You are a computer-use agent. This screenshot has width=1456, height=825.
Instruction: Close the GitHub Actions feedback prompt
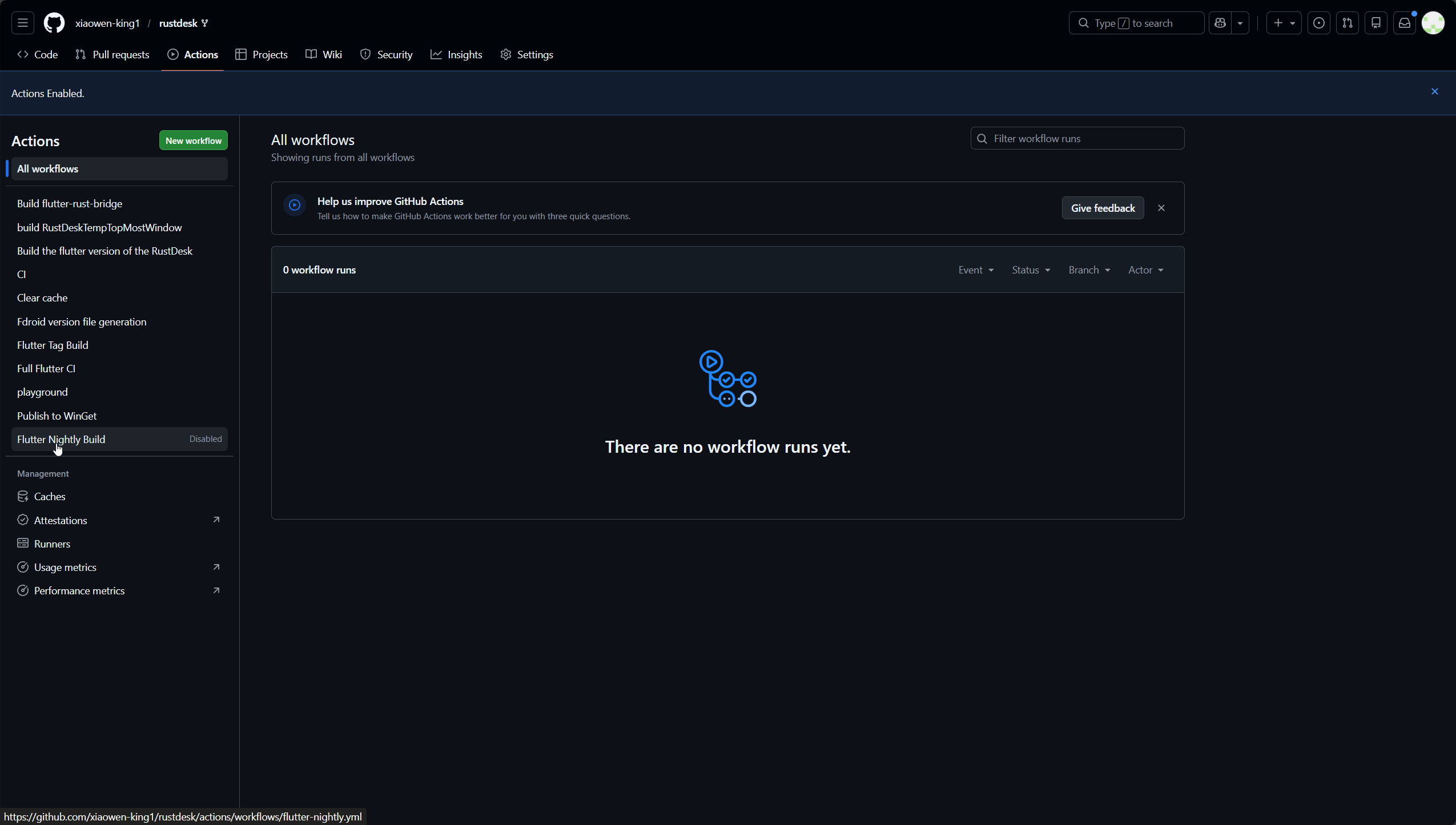coord(1161,208)
